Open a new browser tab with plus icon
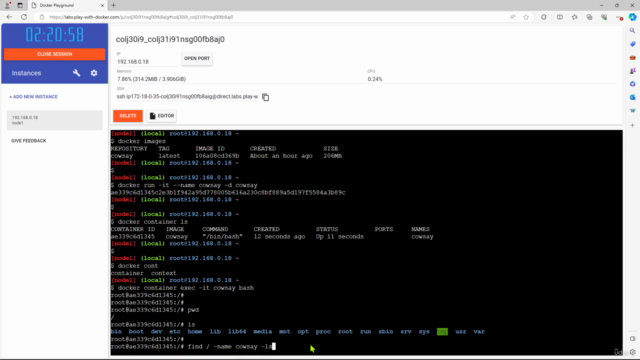The image size is (640, 360). (113, 5)
